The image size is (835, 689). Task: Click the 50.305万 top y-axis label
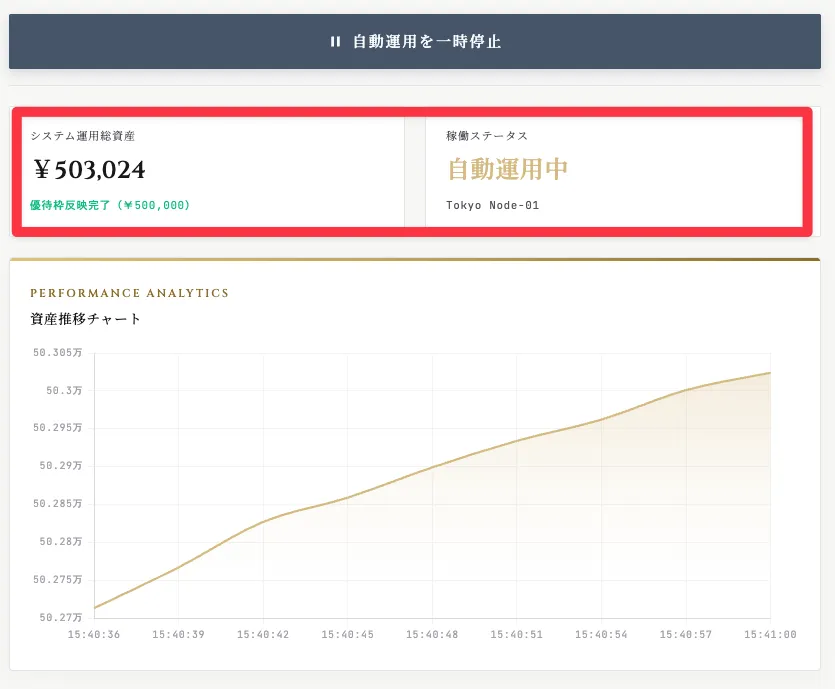coord(58,352)
